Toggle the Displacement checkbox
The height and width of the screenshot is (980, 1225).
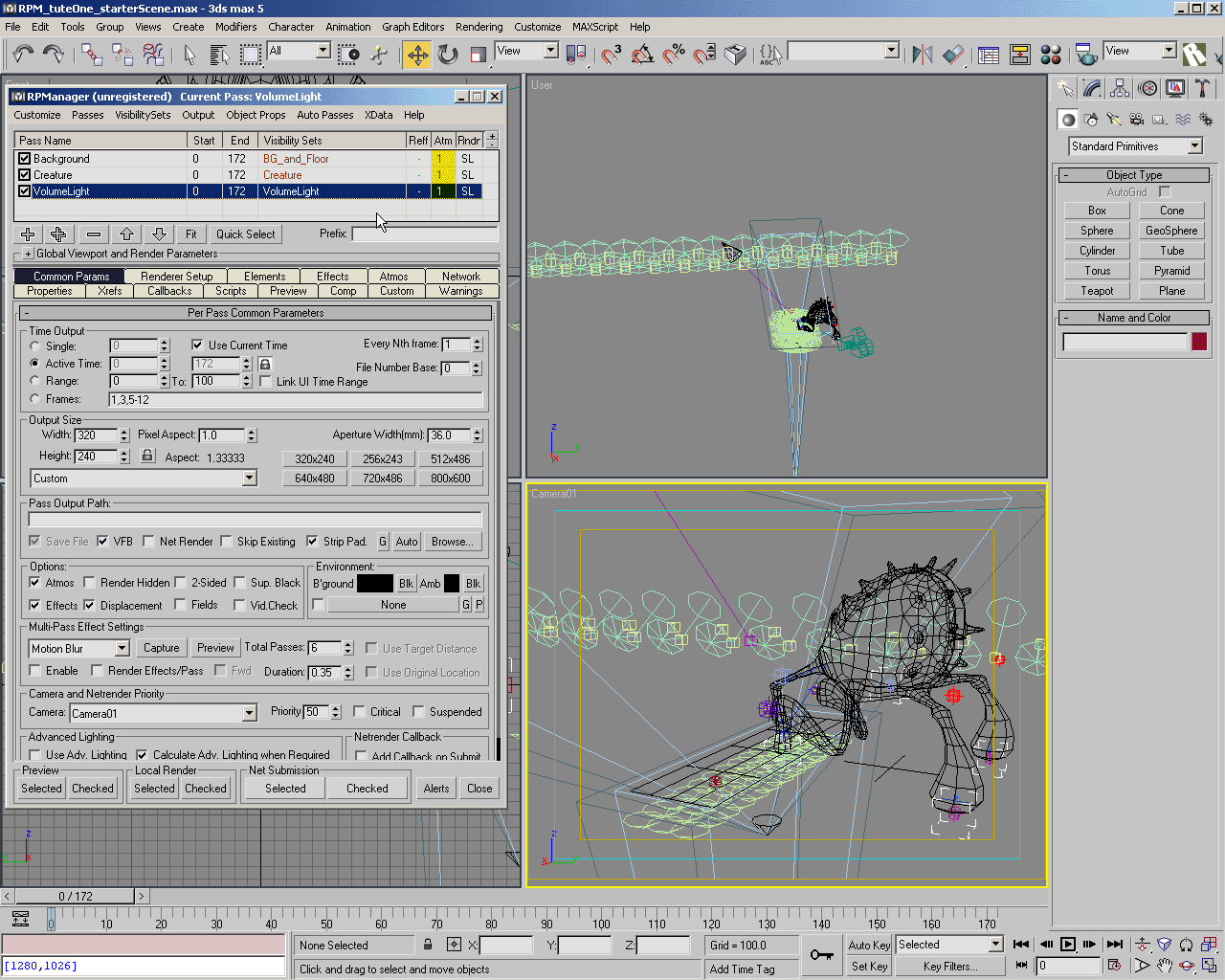pyautogui.click(x=89, y=606)
